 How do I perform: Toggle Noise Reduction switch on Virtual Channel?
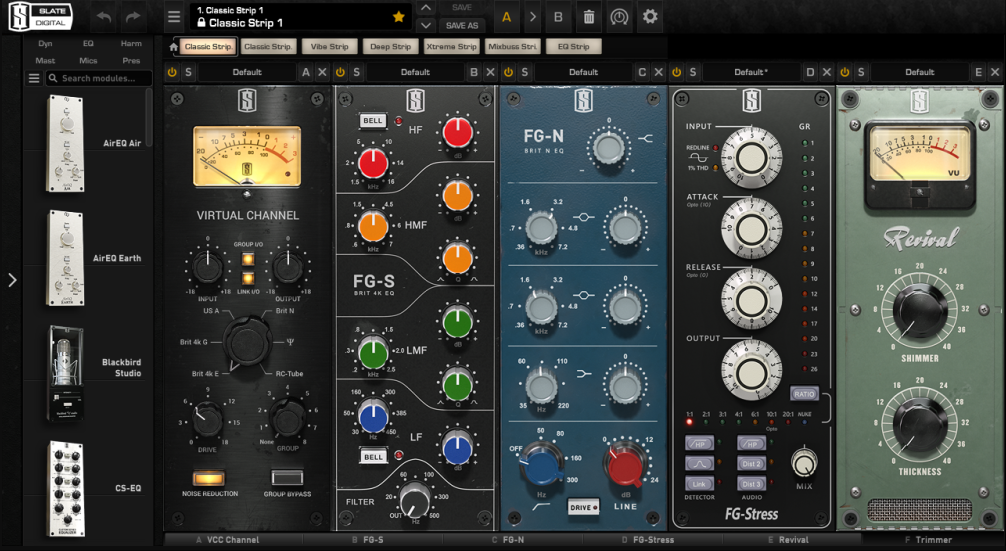click(209, 479)
